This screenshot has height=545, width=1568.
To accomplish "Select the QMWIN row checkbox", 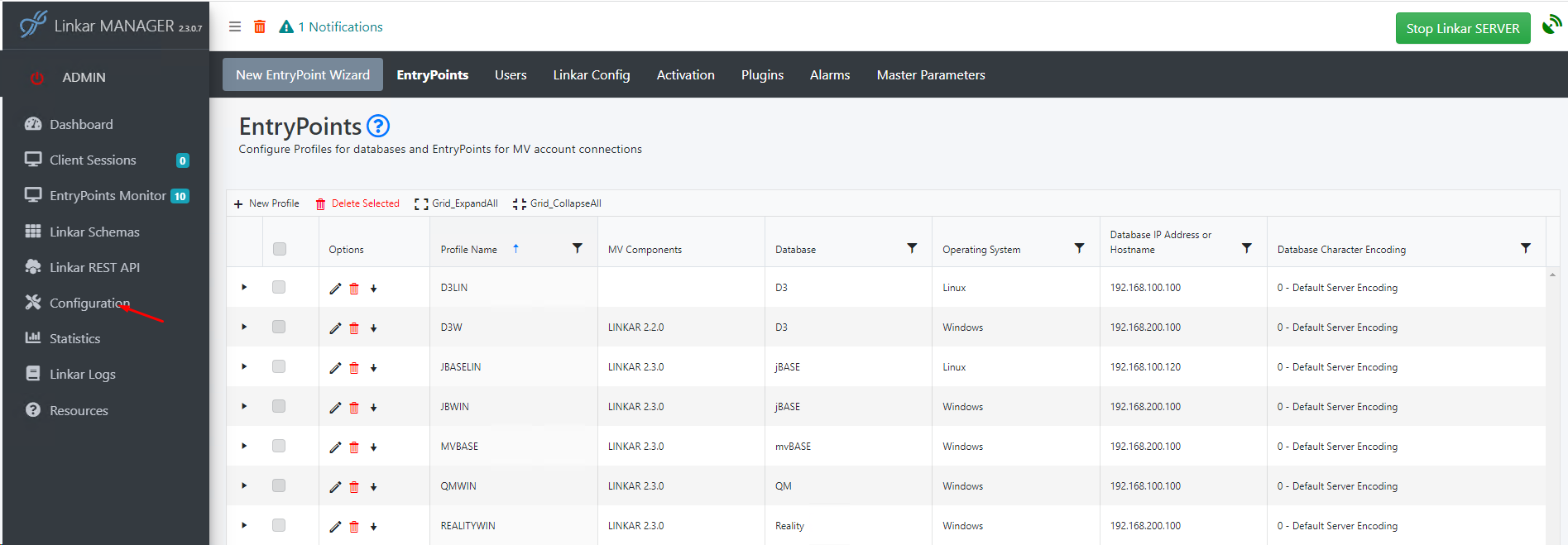I will tap(279, 486).
